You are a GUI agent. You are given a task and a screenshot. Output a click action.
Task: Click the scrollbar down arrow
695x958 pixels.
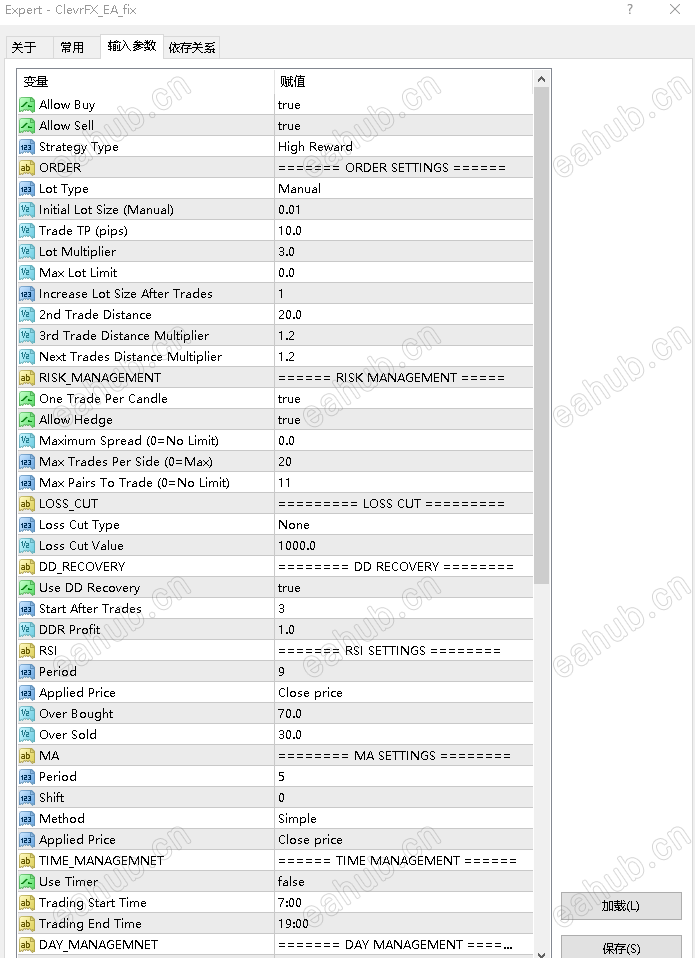(541, 953)
